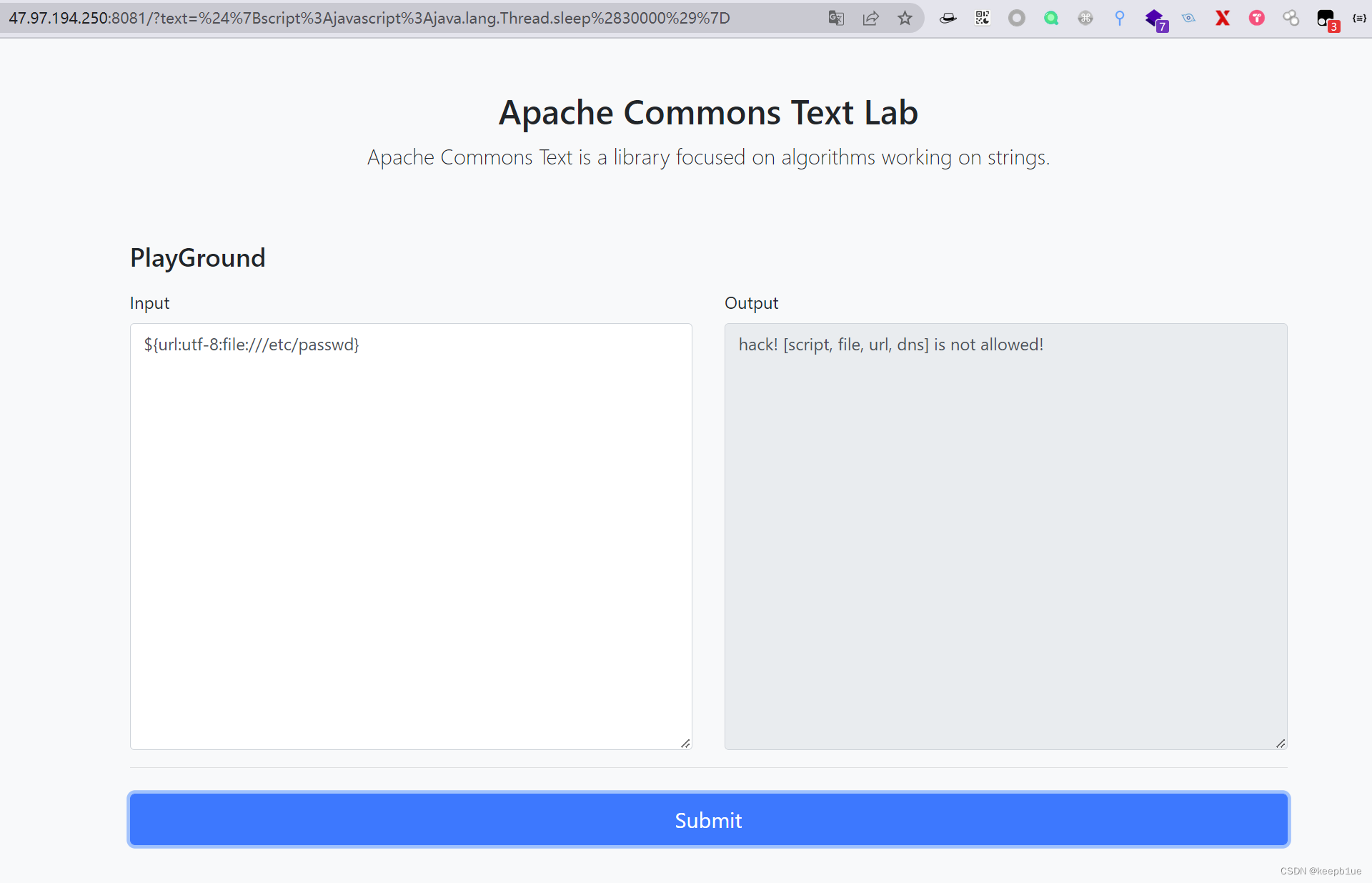This screenshot has width=1372, height=883.
Task: Click the Output textarea
Action: click(1005, 536)
